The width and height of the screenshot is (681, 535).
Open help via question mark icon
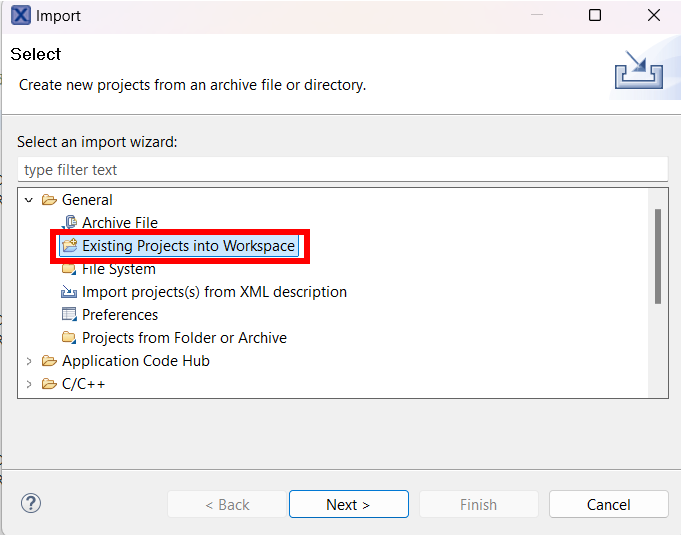(x=31, y=504)
